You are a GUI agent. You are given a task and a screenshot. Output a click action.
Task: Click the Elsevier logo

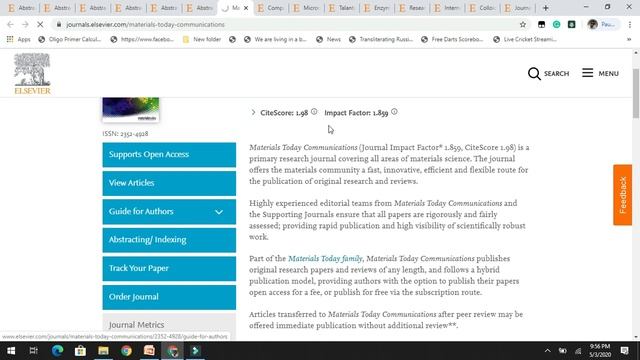(x=32, y=73)
